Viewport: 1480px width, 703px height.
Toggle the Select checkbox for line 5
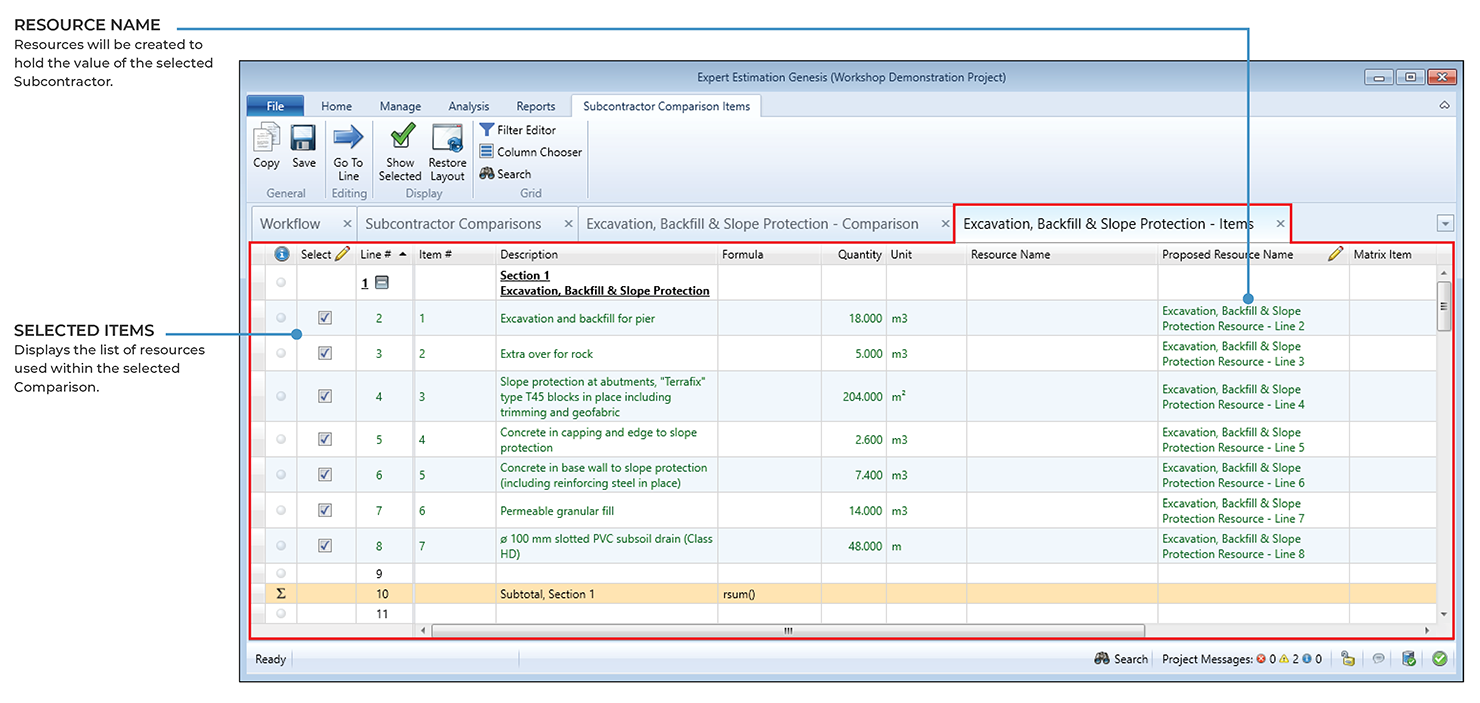[x=325, y=439]
